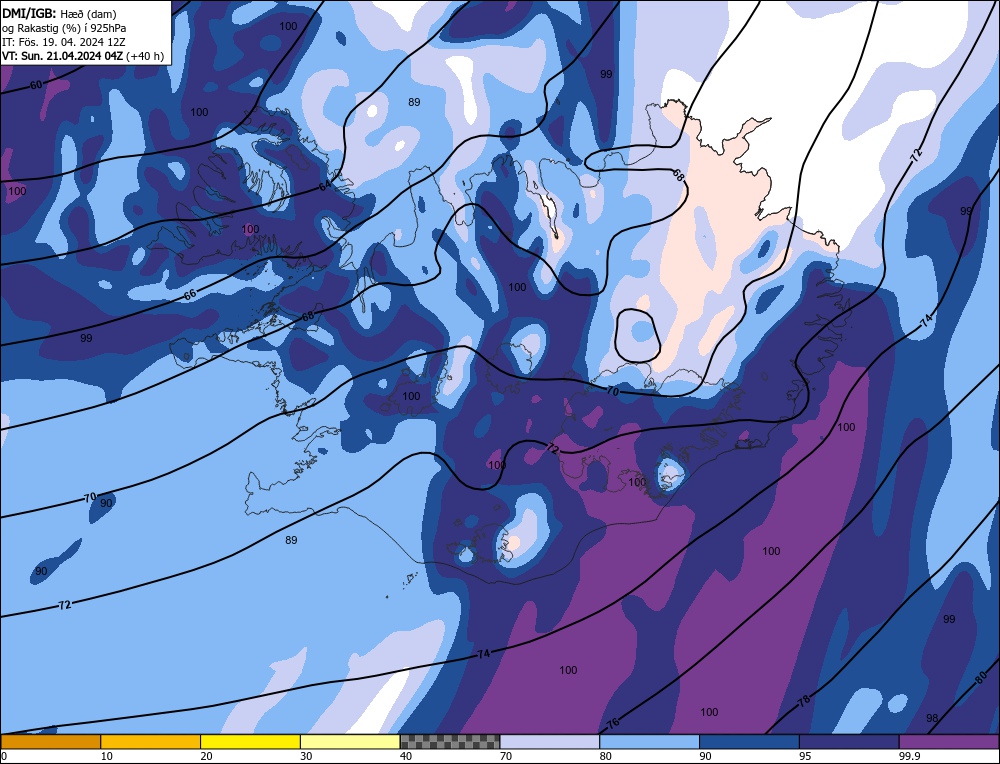Click the 'VT: Sun. 21.04.2024 04Z (+40 h)' line
The width and height of the screenshot is (1000, 764).
coord(82,56)
